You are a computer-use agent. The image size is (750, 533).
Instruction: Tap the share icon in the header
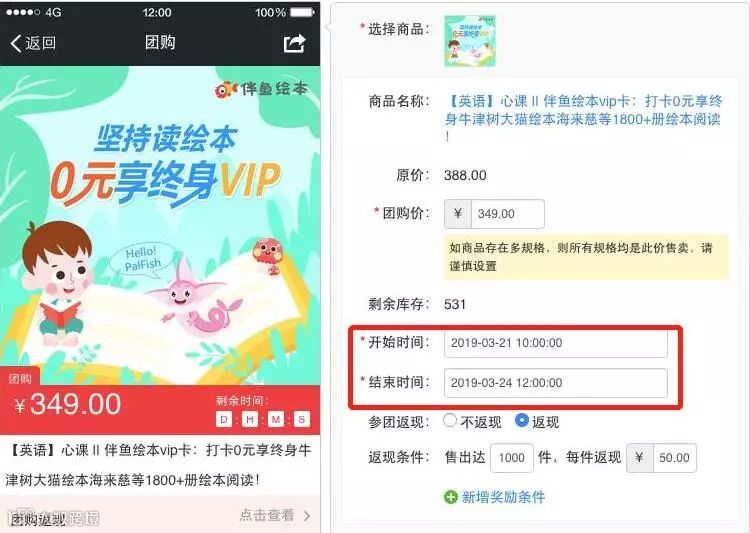point(294,43)
